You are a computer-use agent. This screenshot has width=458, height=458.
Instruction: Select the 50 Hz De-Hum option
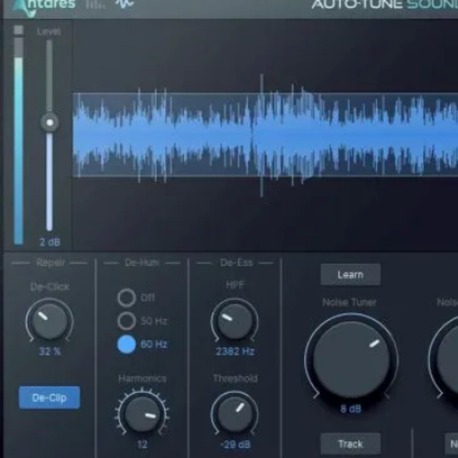pyautogui.click(x=126, y=321)
